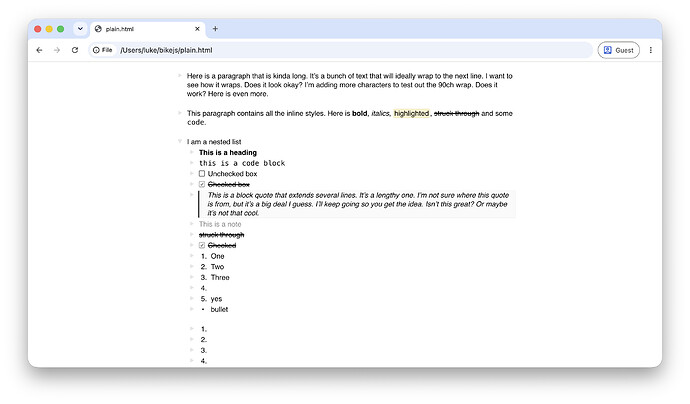Click the triangle beside 'Here is a paragraph'
This screenshot has height=404, width=690.
pyautogui.click(x=180, y=76)
